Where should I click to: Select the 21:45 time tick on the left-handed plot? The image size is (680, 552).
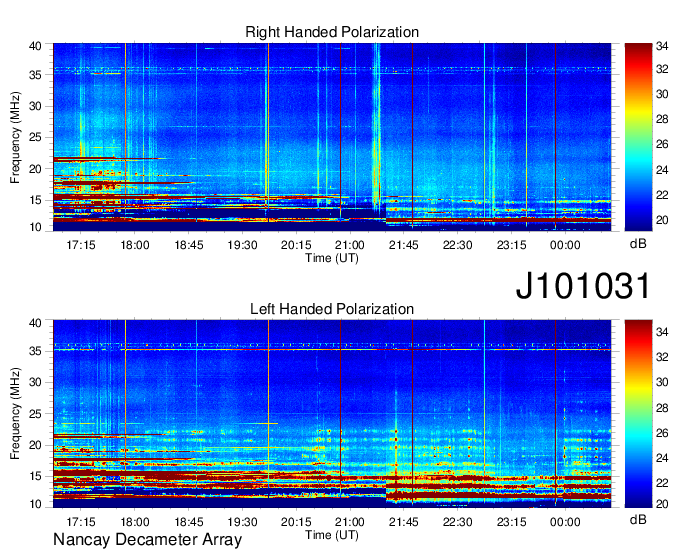(404, 522)
